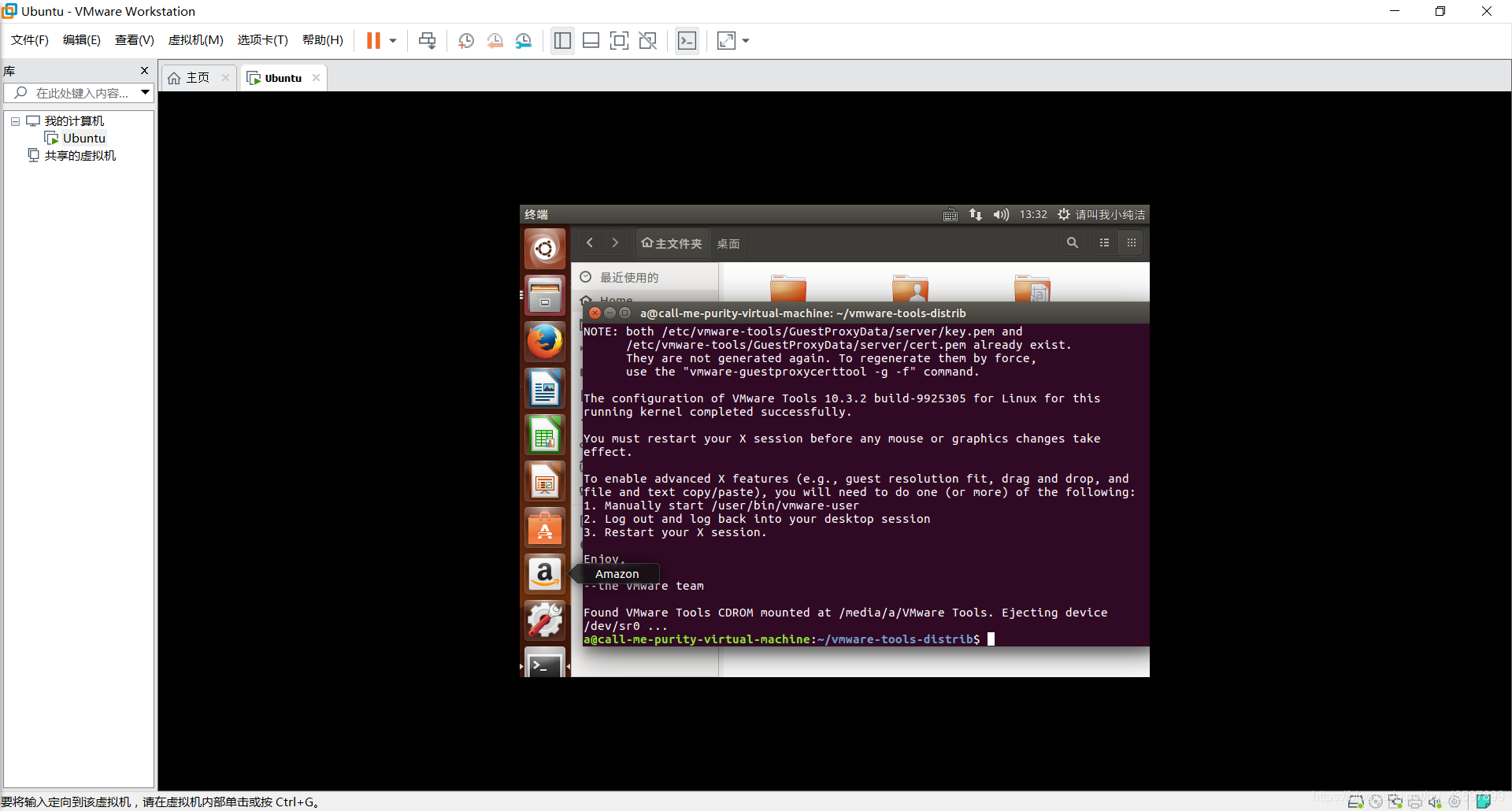Open the library search dropdown arrow

coord(146,93)
